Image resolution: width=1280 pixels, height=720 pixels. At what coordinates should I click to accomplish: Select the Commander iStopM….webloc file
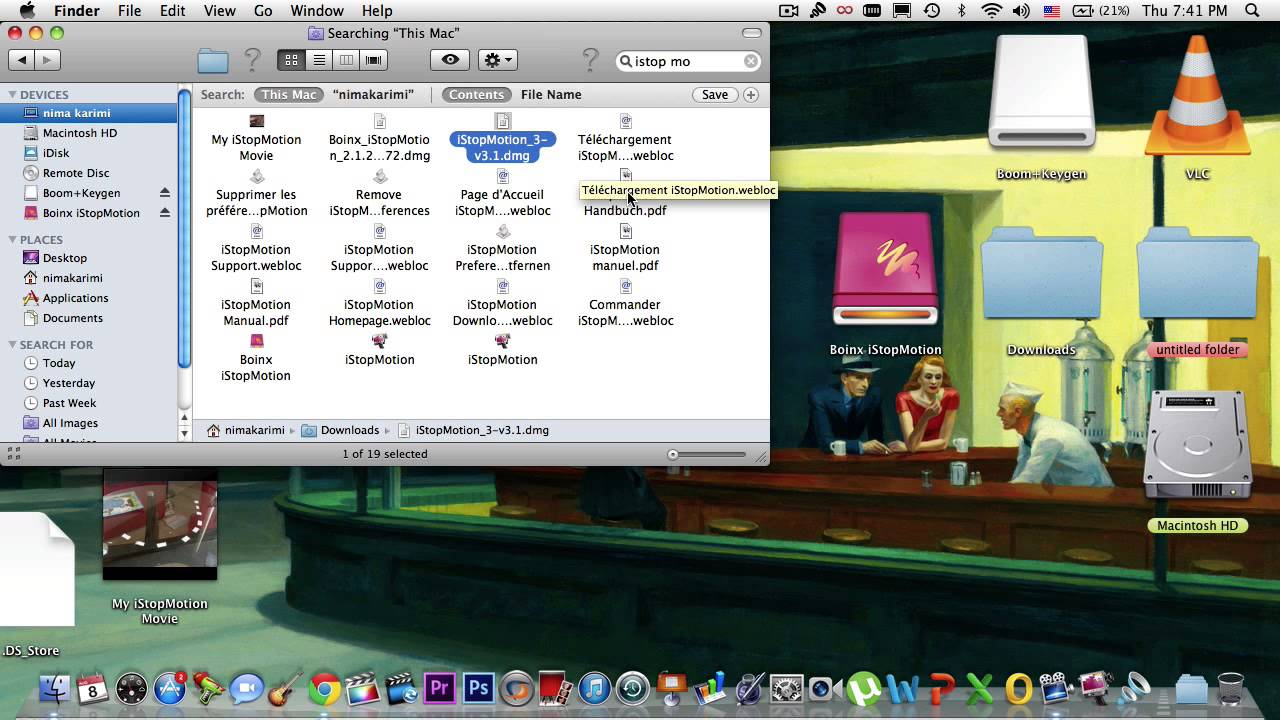pos(625,305)
